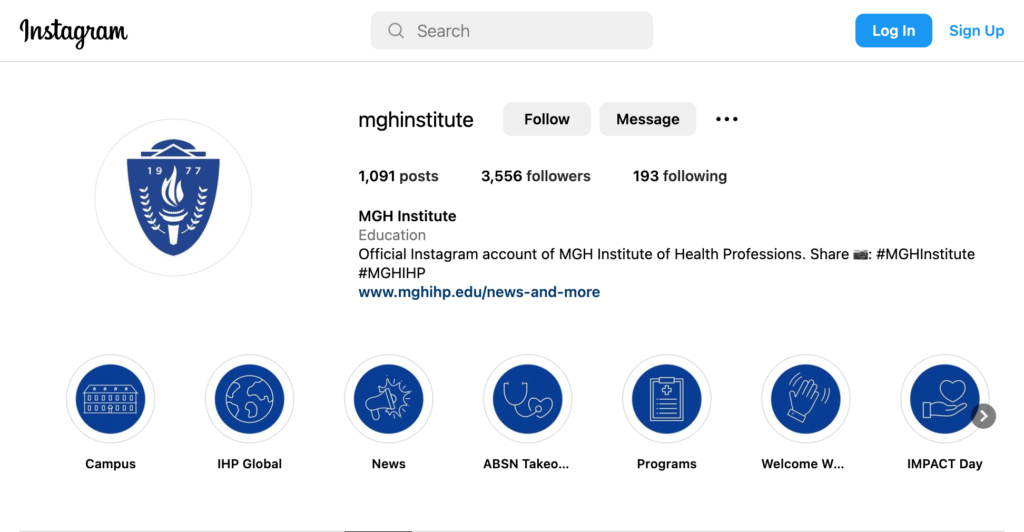Click the search magnifier icon
The image size is (1024, 532).
[x=396, y=31]
